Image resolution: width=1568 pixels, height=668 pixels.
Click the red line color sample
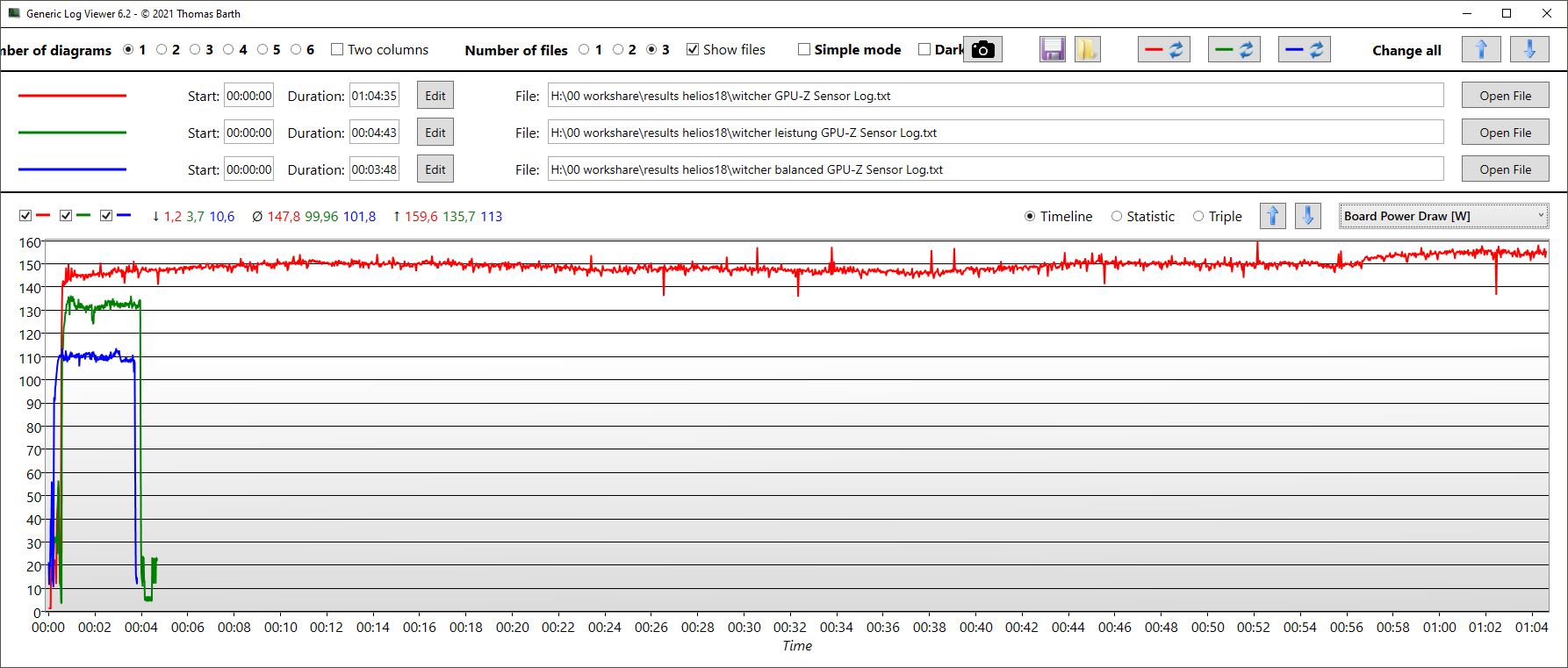click(x=72, y=96)
